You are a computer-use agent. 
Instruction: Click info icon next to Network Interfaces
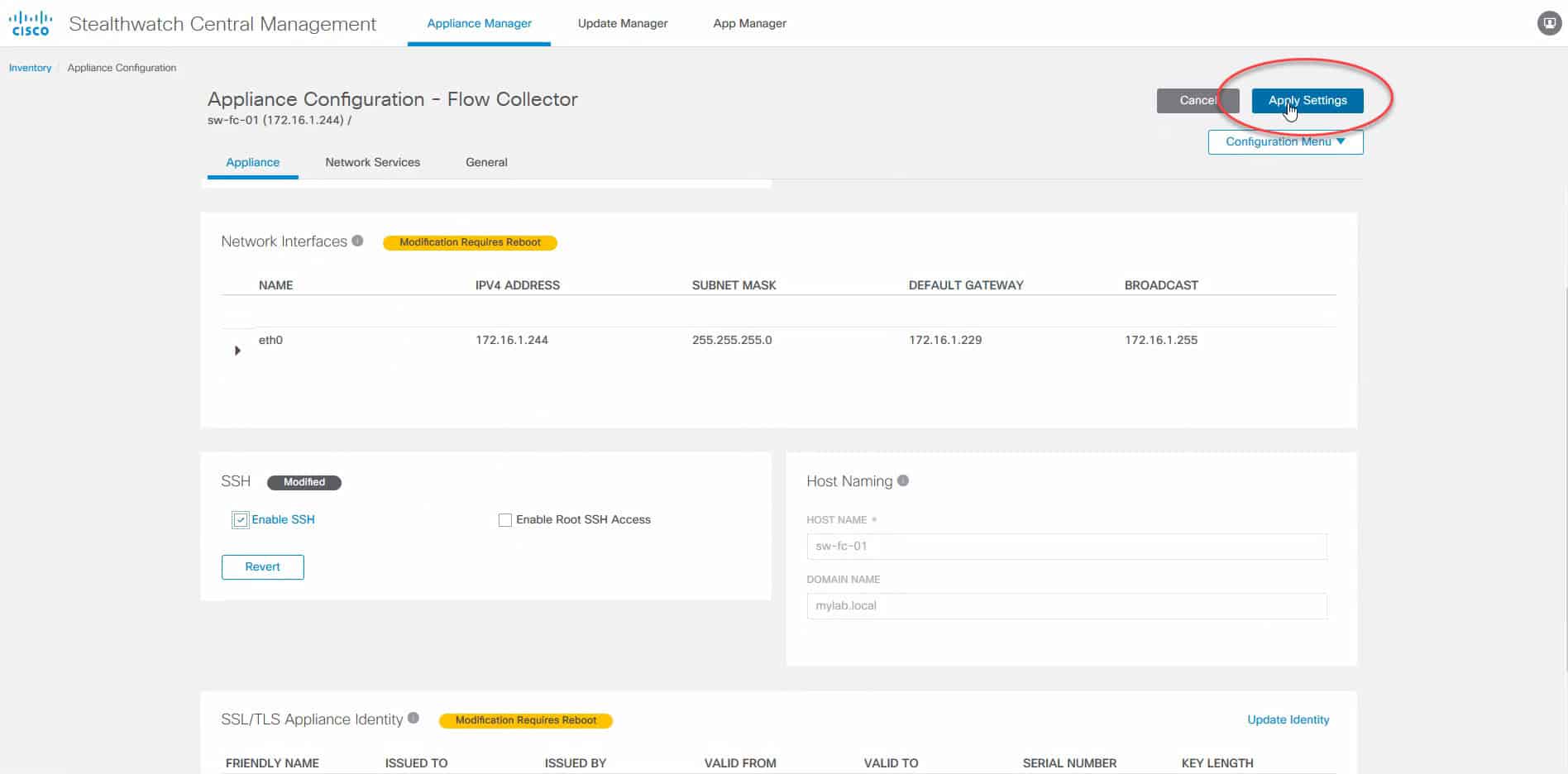pos(357,241)
